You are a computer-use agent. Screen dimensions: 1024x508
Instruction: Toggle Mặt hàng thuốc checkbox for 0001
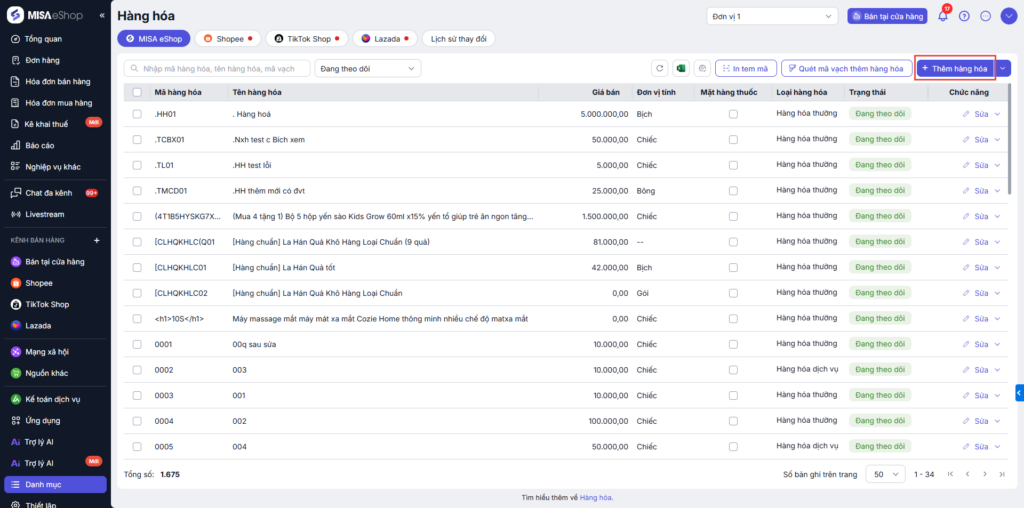tap(733, 344)
